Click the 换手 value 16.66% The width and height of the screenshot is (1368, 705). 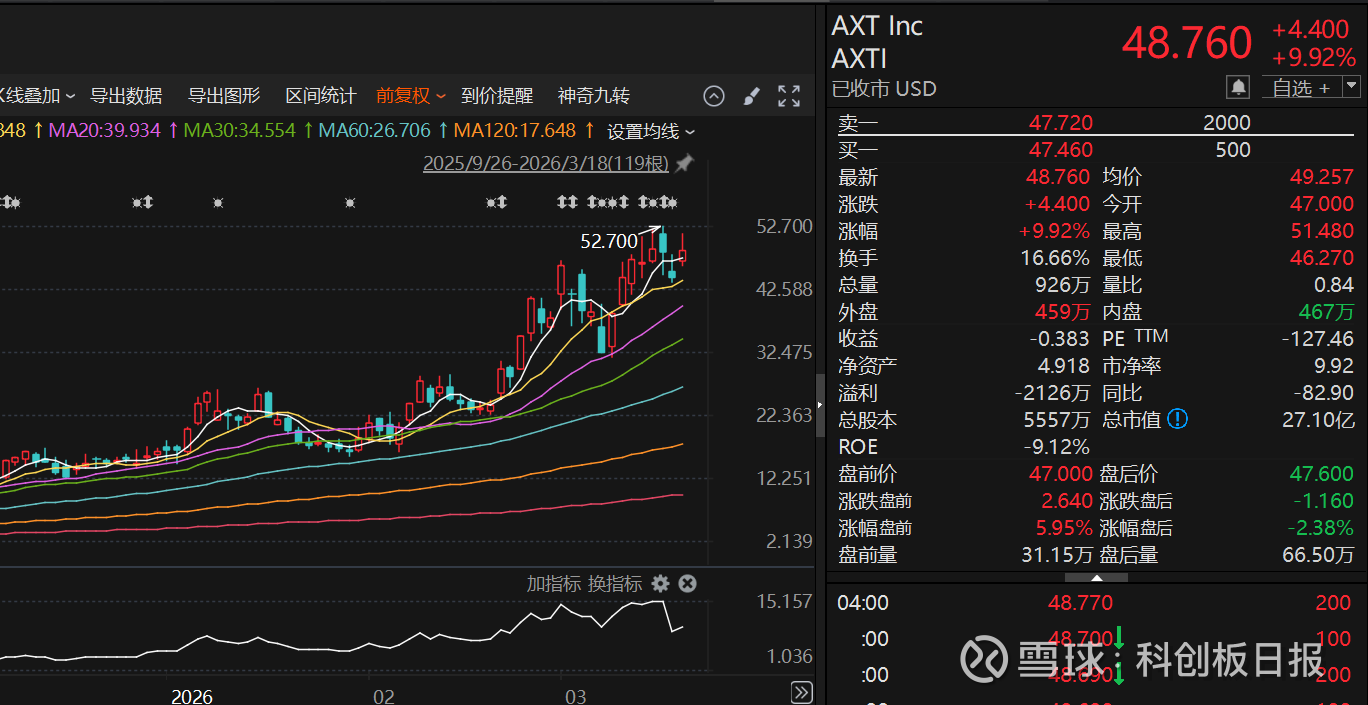(1054, 258)
